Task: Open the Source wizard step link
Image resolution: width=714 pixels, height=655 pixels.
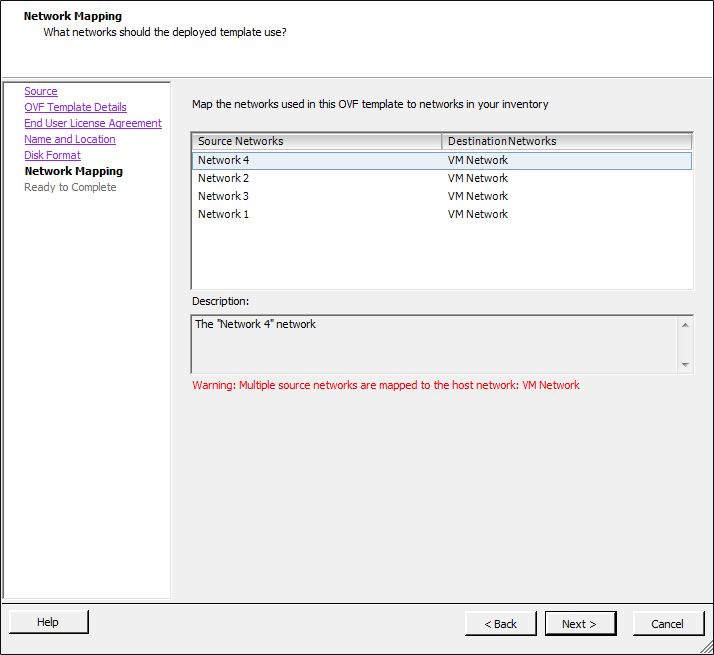Action: tap(41, 91)
